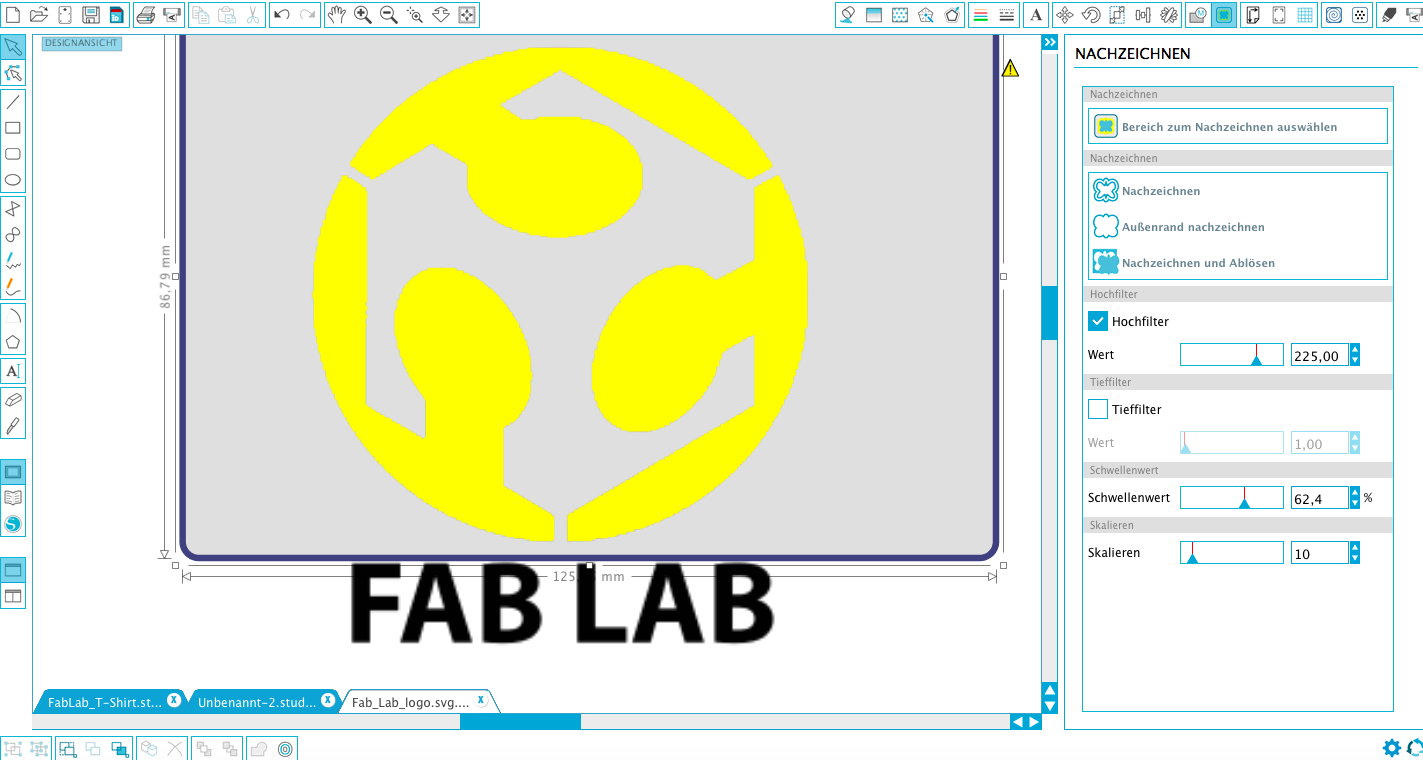Close the FabLab_T-Shirt tab
Image resolution: width=1423 pixels, height=760 pixels.
174,700
